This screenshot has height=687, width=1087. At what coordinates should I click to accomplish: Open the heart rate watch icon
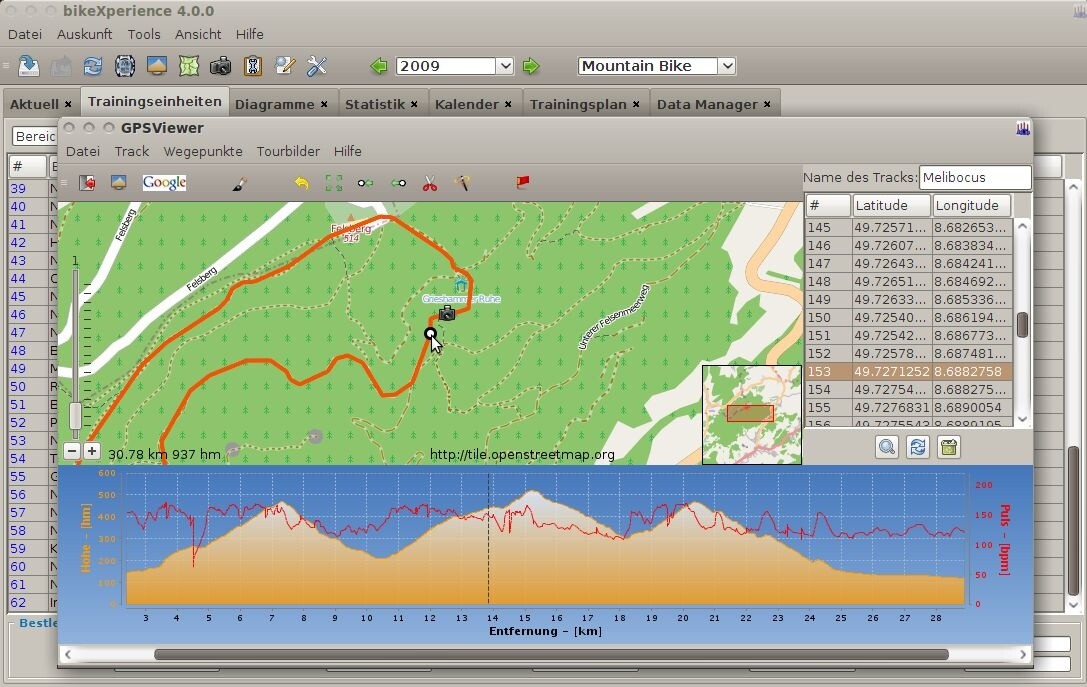[125, 66]
